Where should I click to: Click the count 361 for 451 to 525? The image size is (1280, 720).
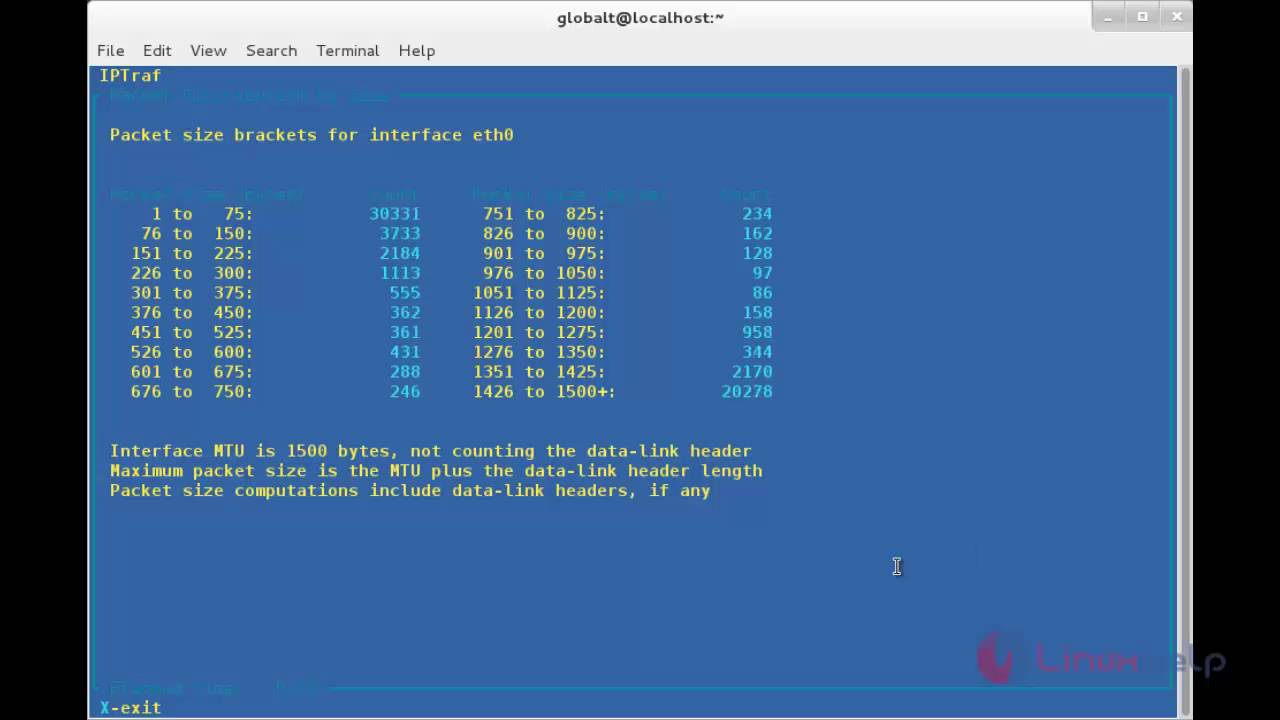point(405,332)
